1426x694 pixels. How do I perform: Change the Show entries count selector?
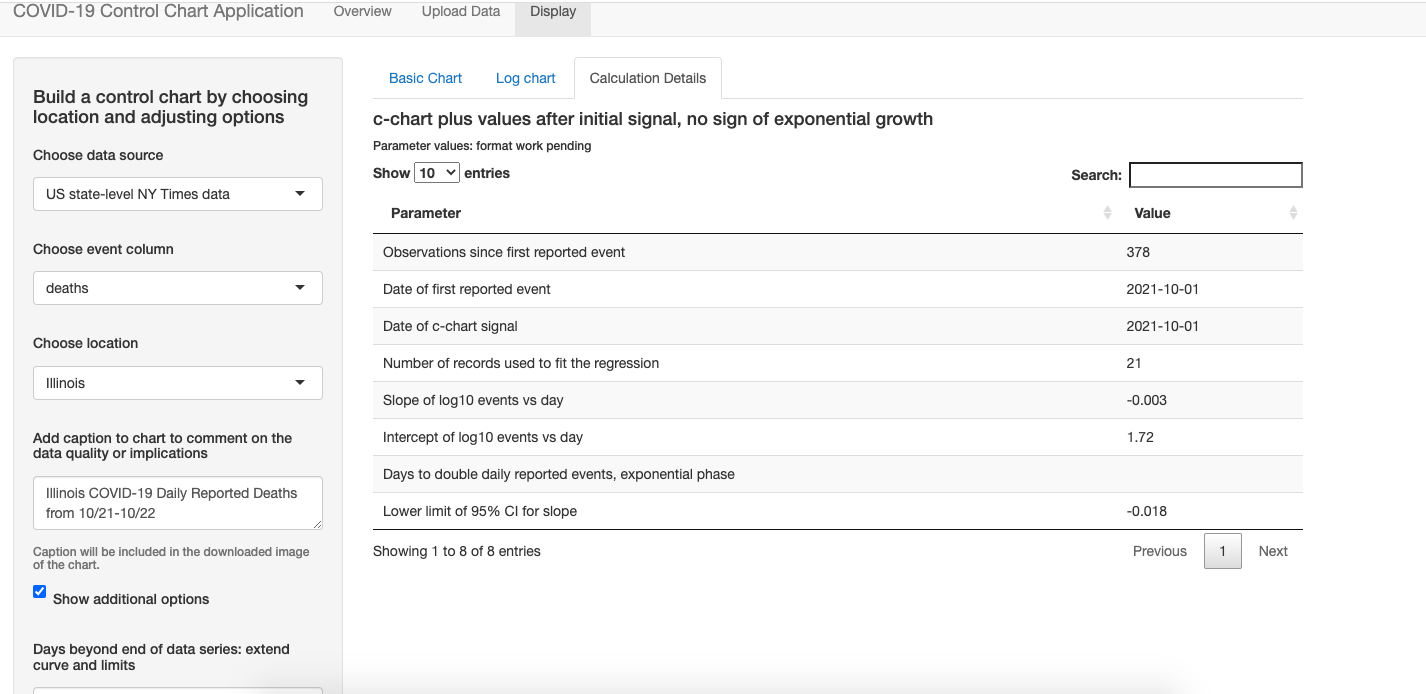click(437, 173)
